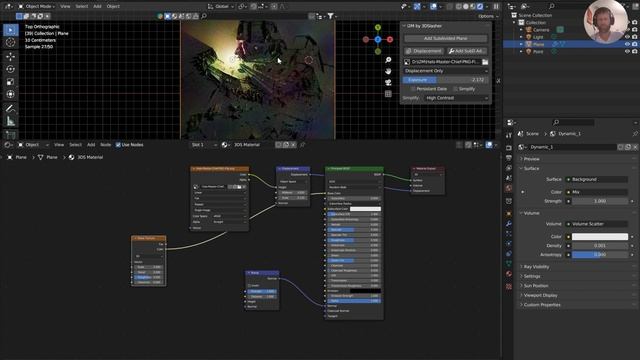Viewport: 640px width, 360px height.
Task: Click the world Strength value field
Action: [x=600, y=201]
